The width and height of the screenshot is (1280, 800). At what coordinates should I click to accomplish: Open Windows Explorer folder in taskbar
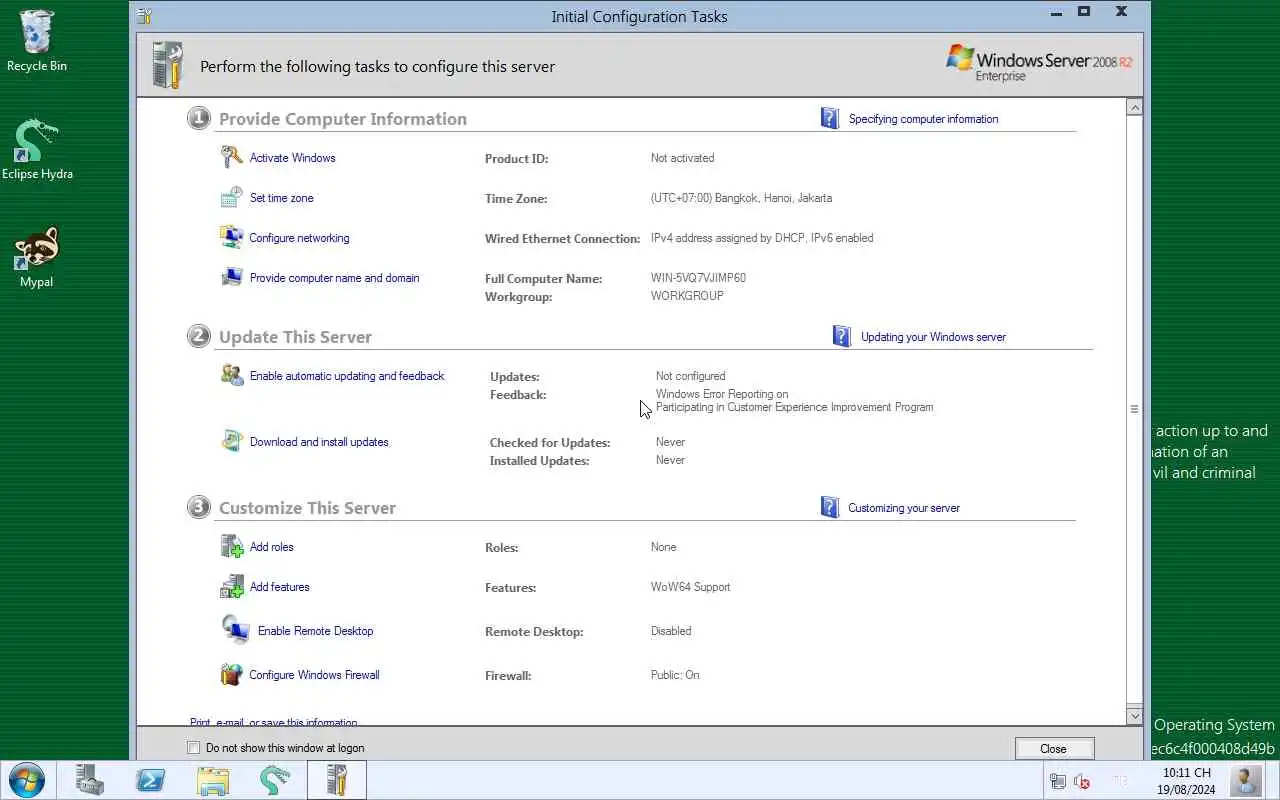pyautogui.click(x=213, y=780)
